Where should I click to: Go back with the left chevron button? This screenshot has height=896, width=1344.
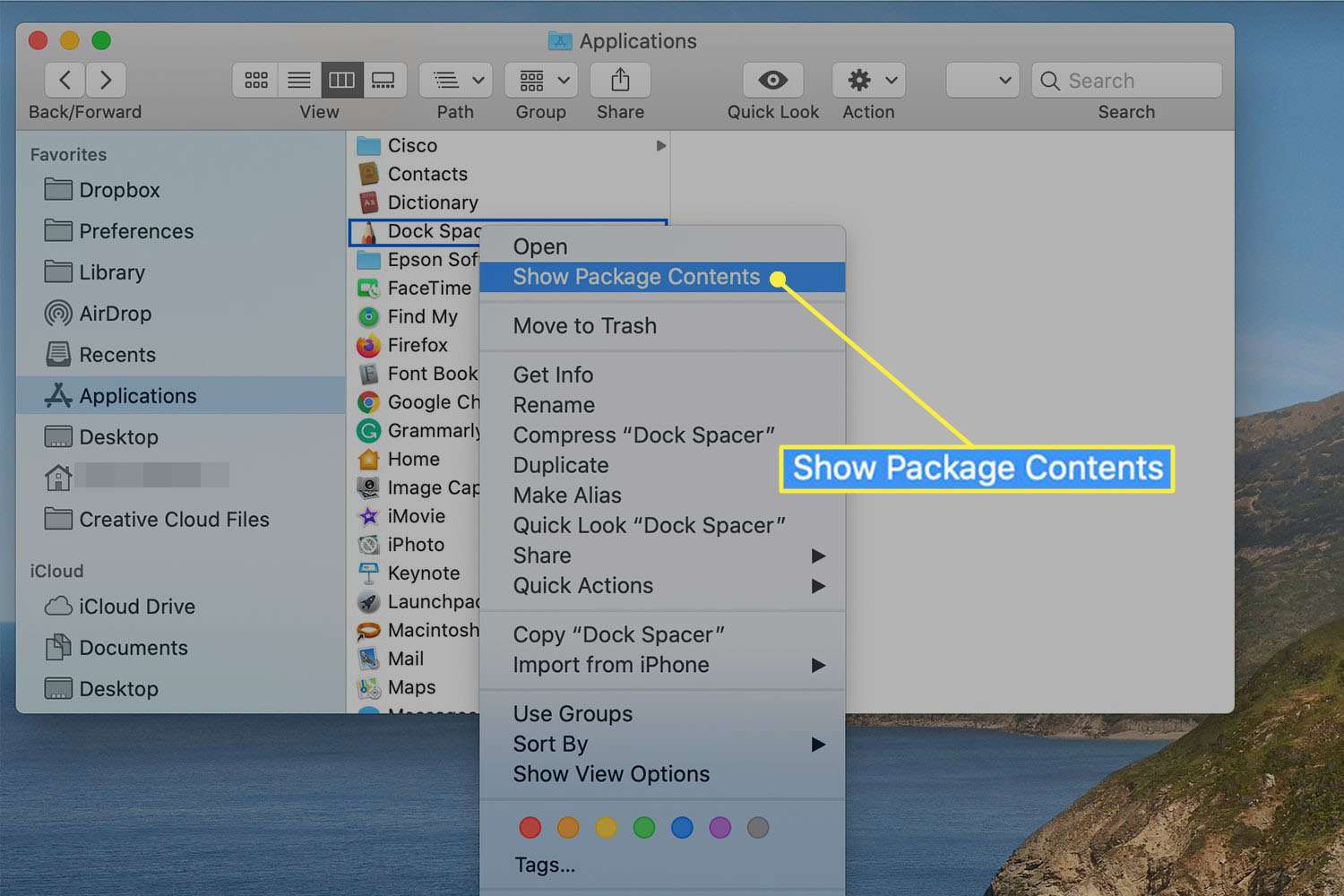coord(65,80)
